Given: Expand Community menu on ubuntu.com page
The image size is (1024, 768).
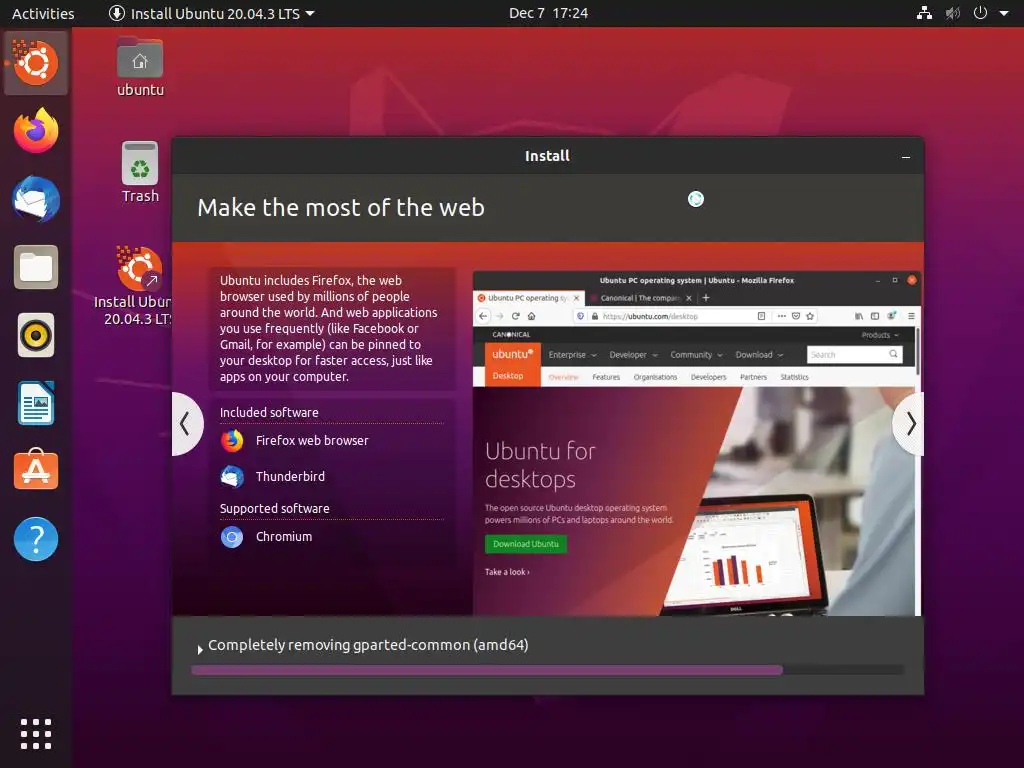Looking at the screenshot, I should coord(696,355).
